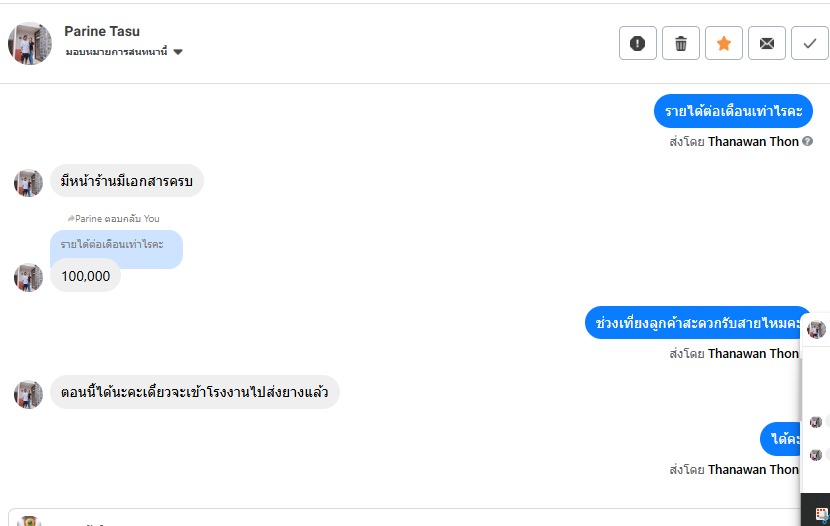Click avatar next to the factory message
Screen dimensions: 830x526
(x=28, y=393)
